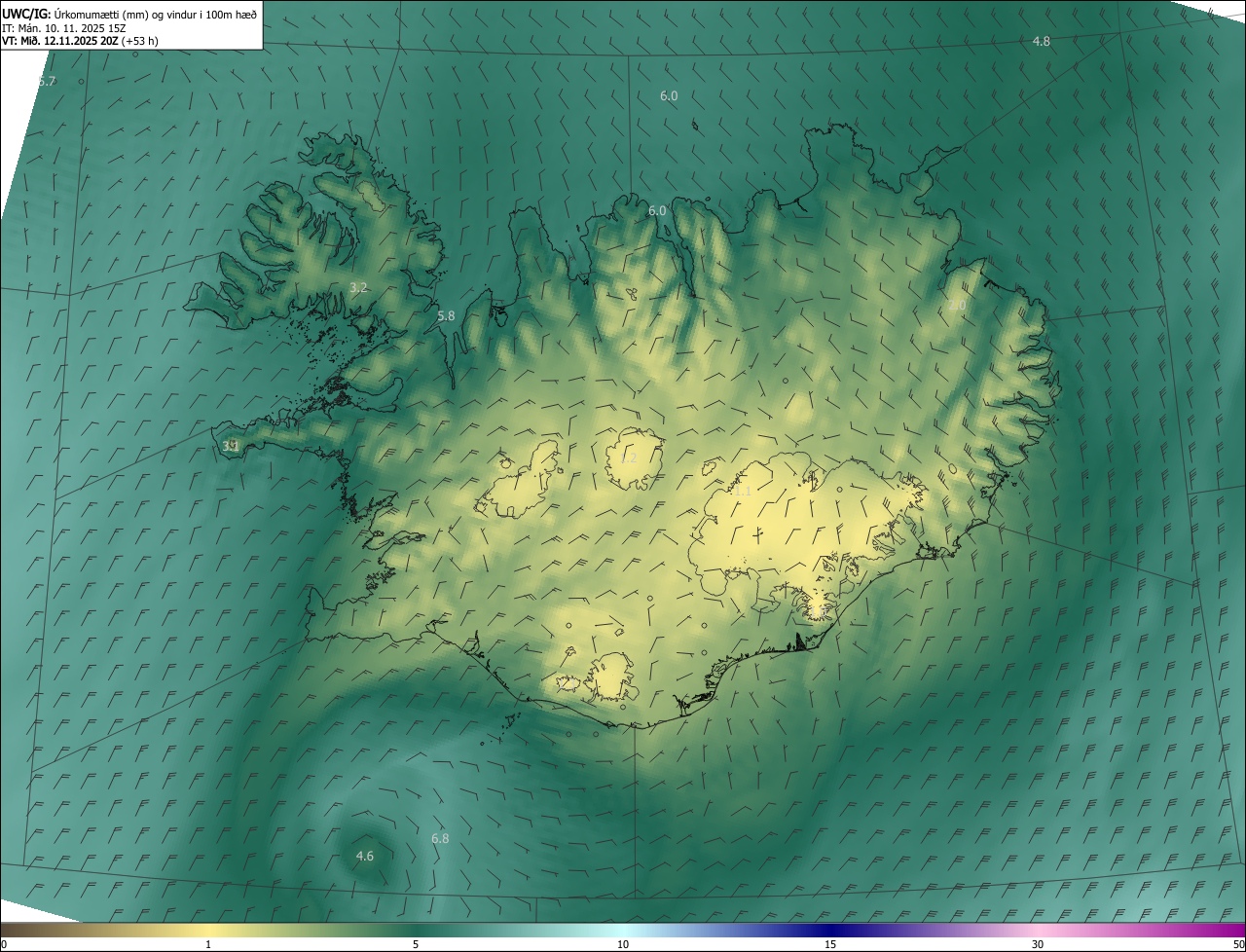Click the 'VT: Mið. 12.11.2025 20Z (+53 h)' line
Screen dimensions: 1246x952
80,41
